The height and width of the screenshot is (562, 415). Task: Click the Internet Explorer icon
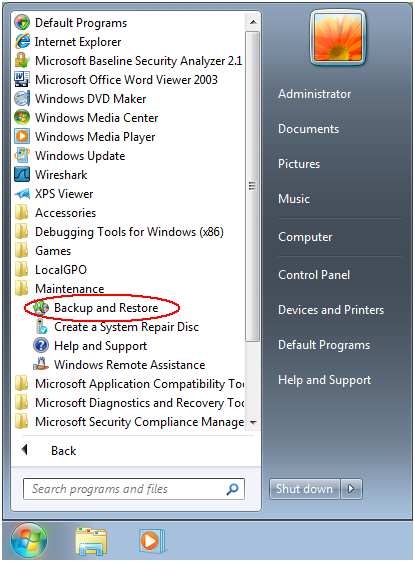click(x=22, y=42)
